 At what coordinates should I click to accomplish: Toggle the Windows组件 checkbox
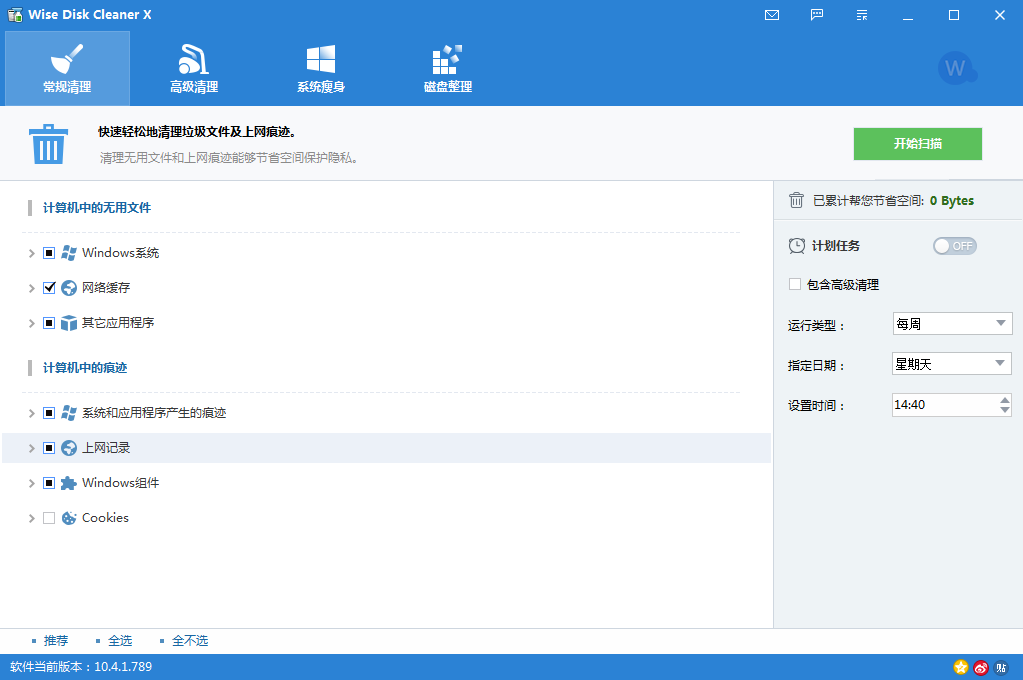click(x=49, y=483)
